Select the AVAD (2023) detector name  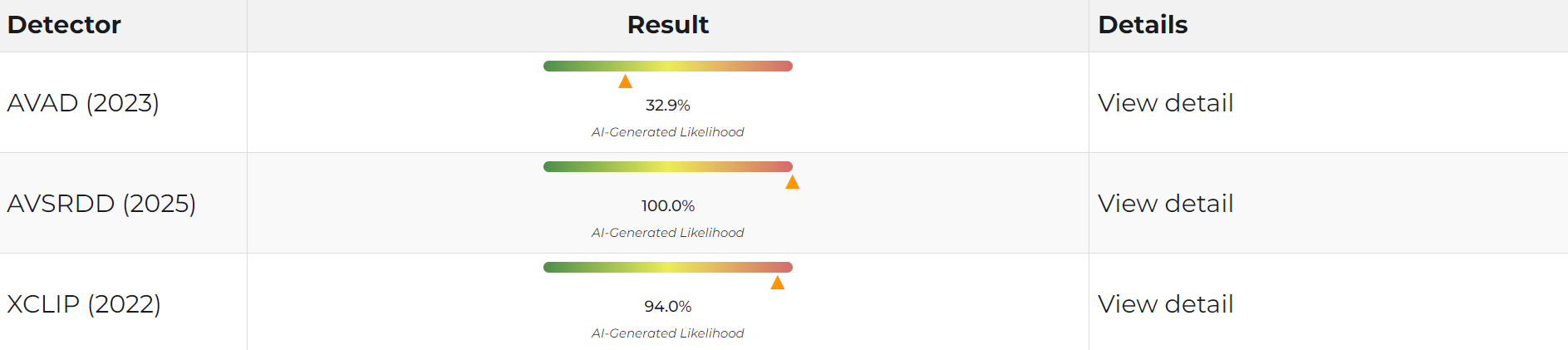(83, 103)
